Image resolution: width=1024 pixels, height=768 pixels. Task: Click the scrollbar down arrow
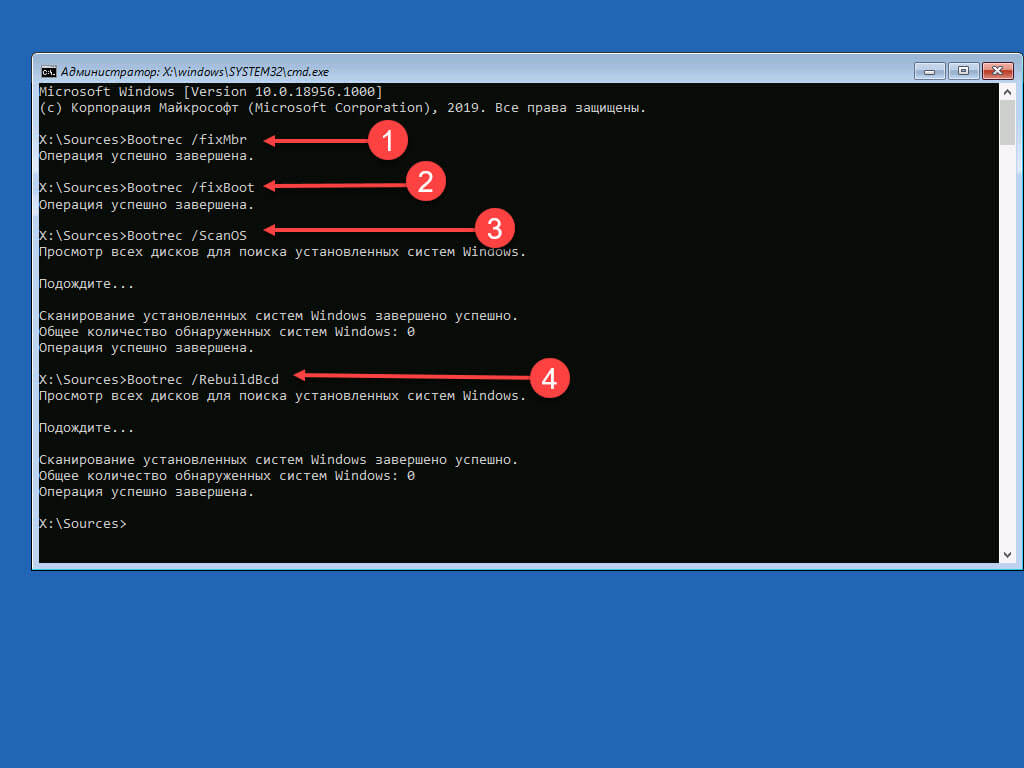point(1007,554)
